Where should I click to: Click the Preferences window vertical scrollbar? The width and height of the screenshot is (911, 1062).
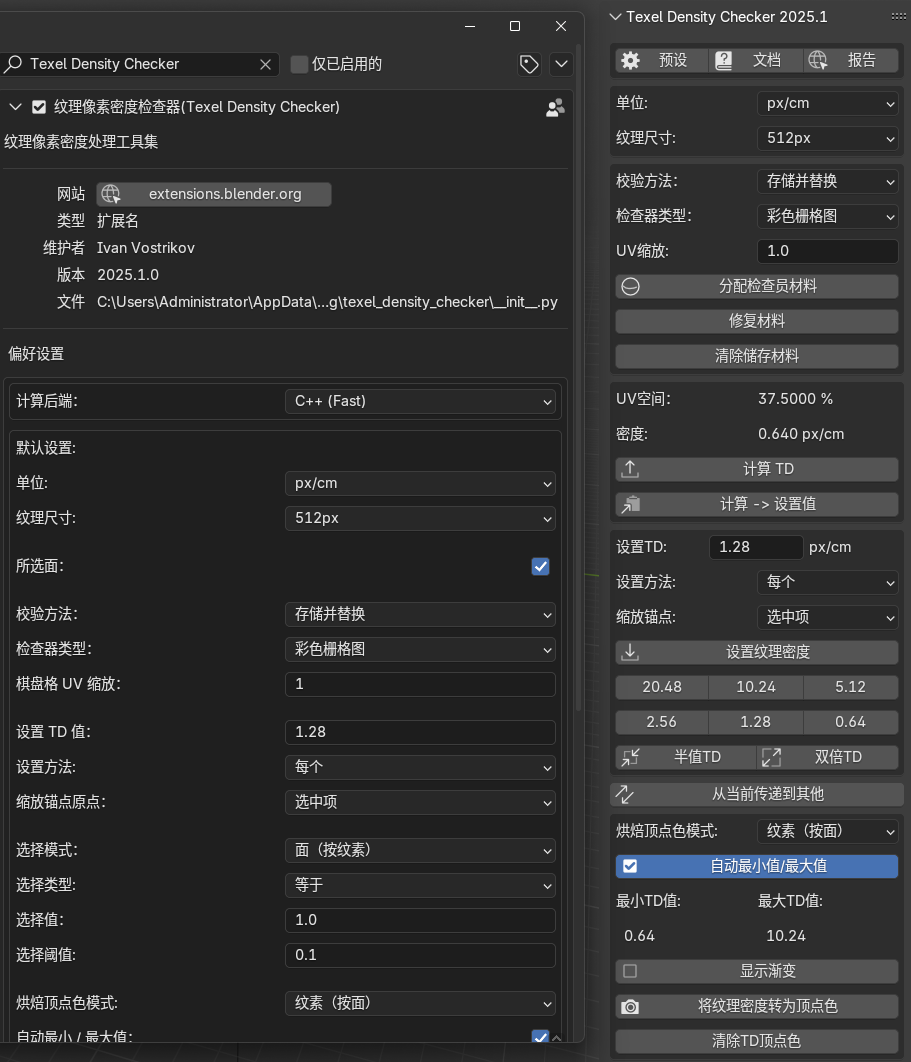[579, 376]
